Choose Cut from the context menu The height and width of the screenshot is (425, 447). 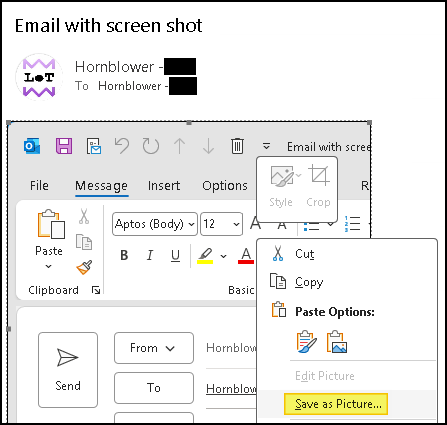tap(347, 254)
